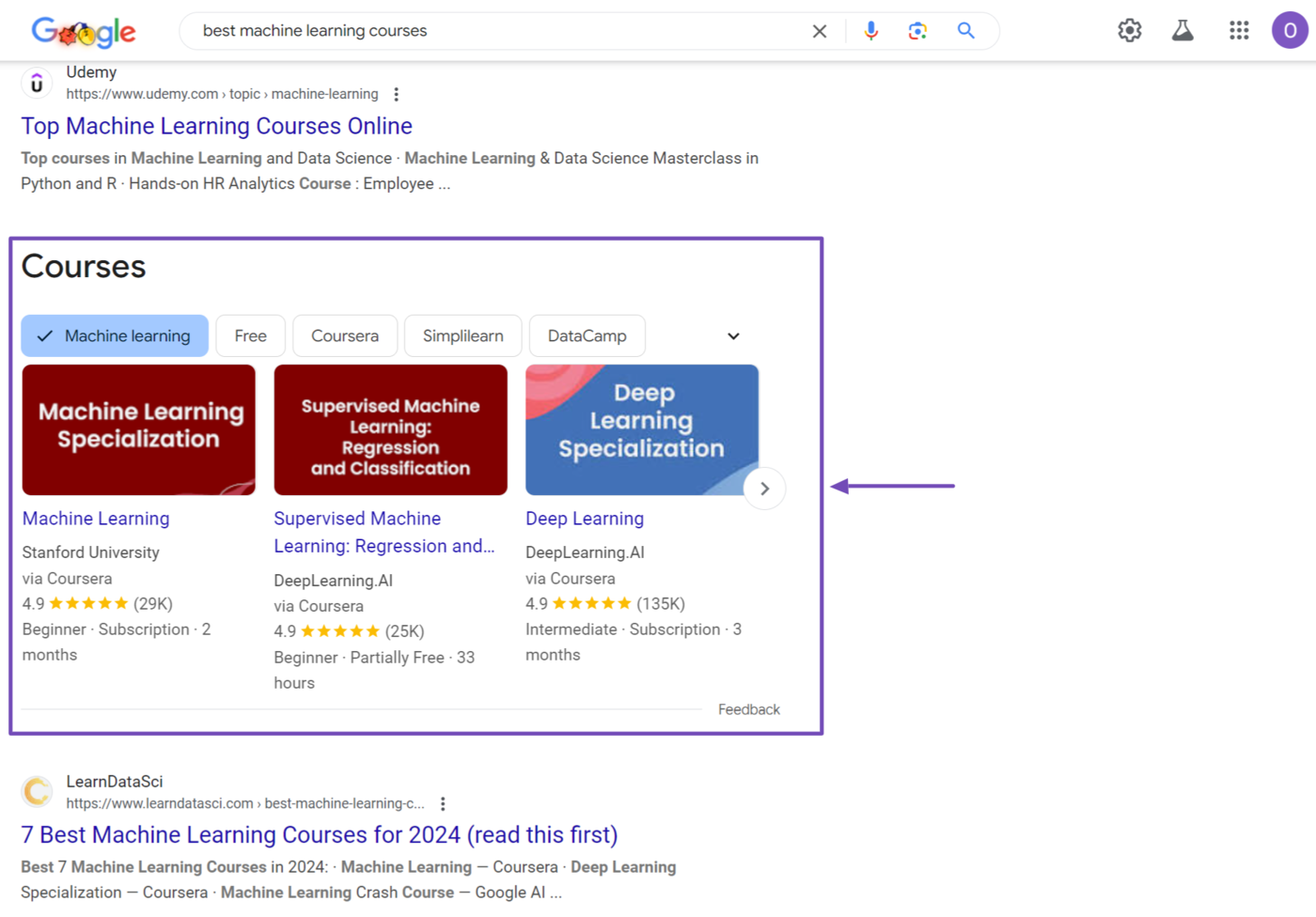Expand more course filters chevron
The height and width of the screenshot is (917, 1316).
coord(733,336)
